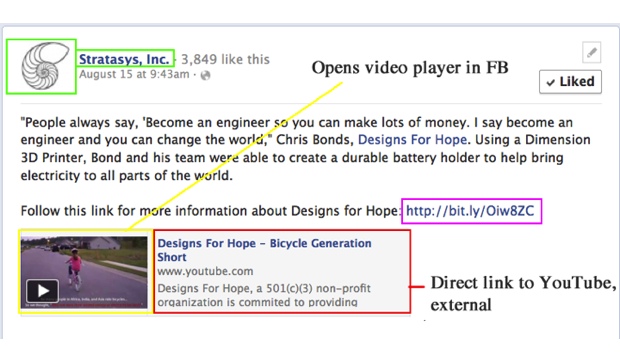Click the www.youtube.com source domain

(205, 272)
